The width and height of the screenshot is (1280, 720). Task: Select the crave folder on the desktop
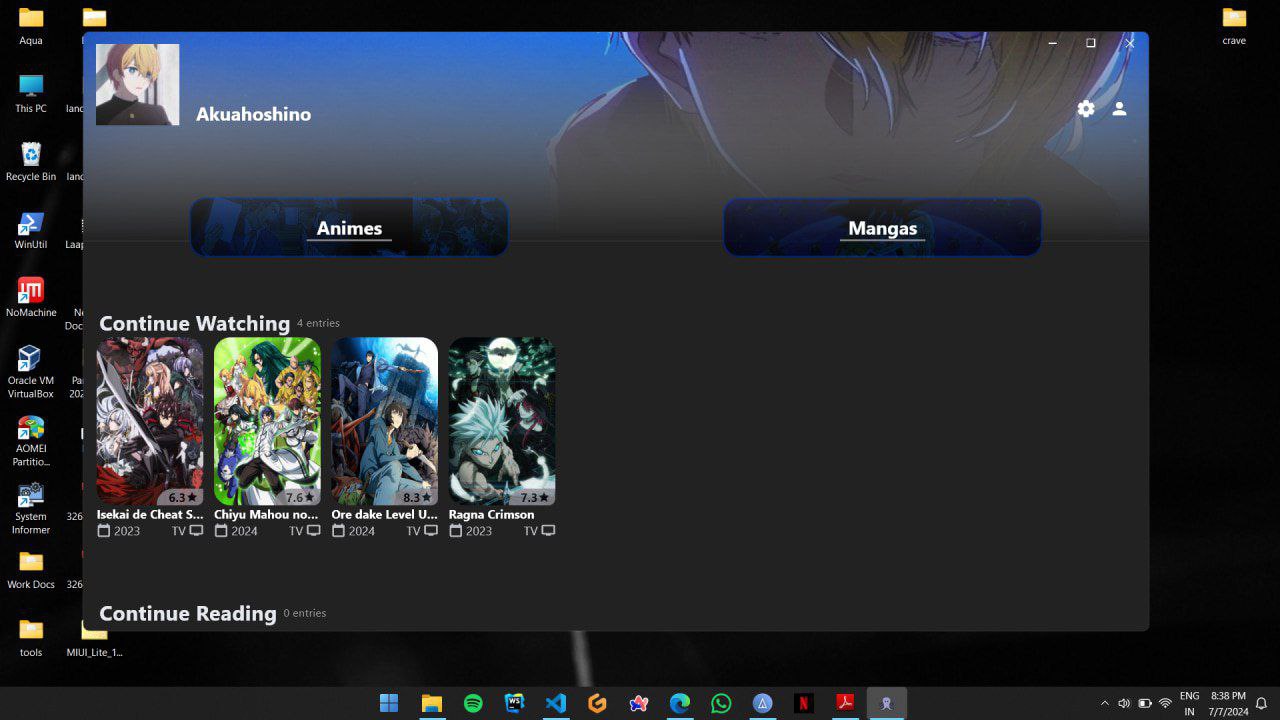click(x=1234, y=27)
